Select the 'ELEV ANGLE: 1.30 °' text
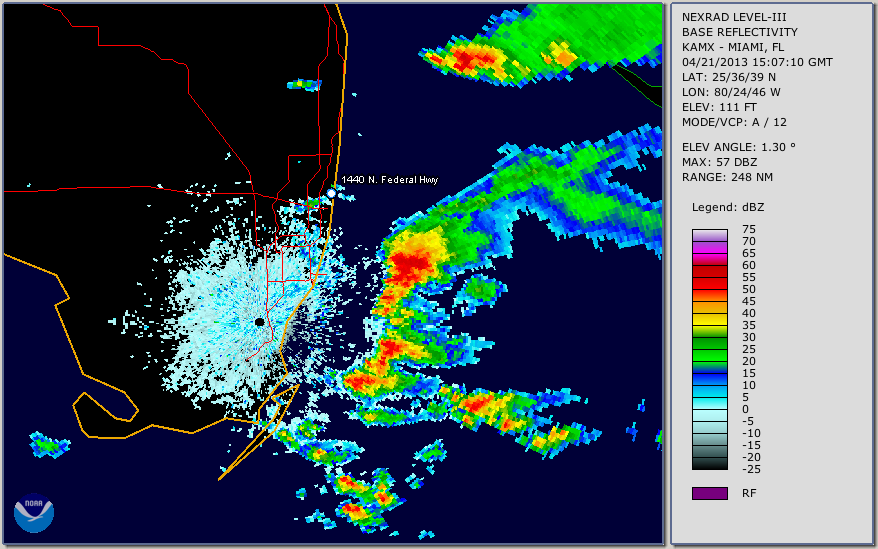The image size is (878, 549). click(x=738, y=147)
